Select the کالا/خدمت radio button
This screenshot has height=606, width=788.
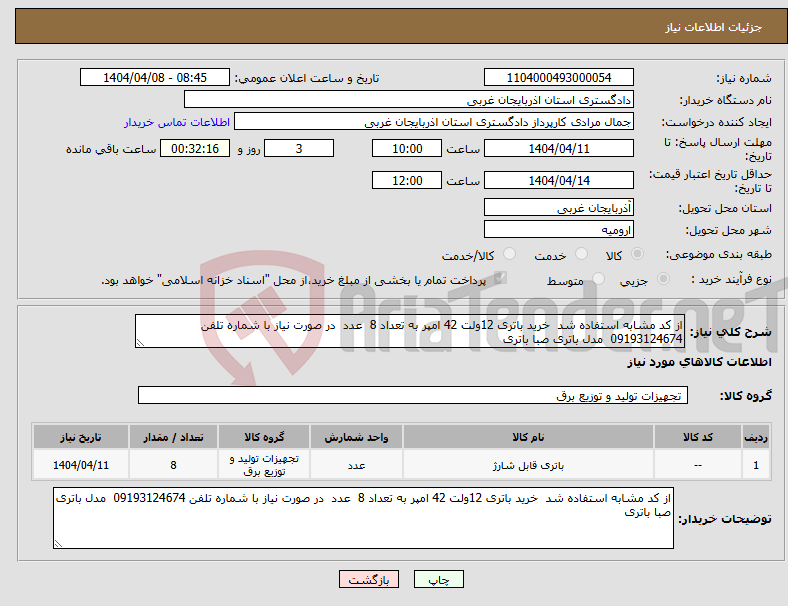tap(509, 254)
